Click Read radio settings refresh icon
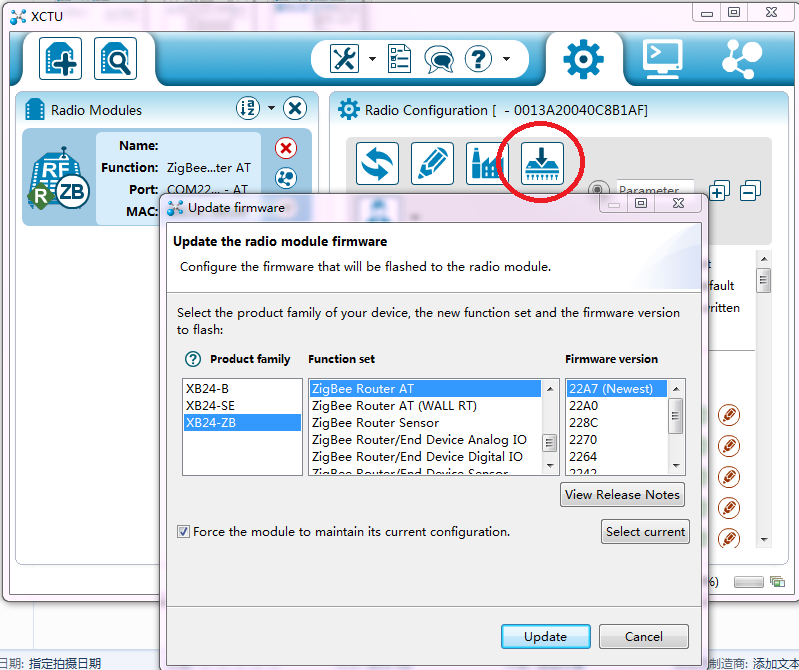 [x=377, y=164]
